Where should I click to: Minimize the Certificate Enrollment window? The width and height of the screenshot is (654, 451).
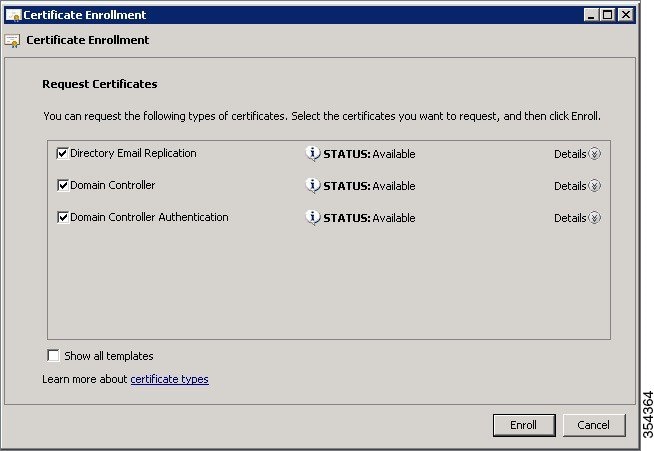coord(590,15)
